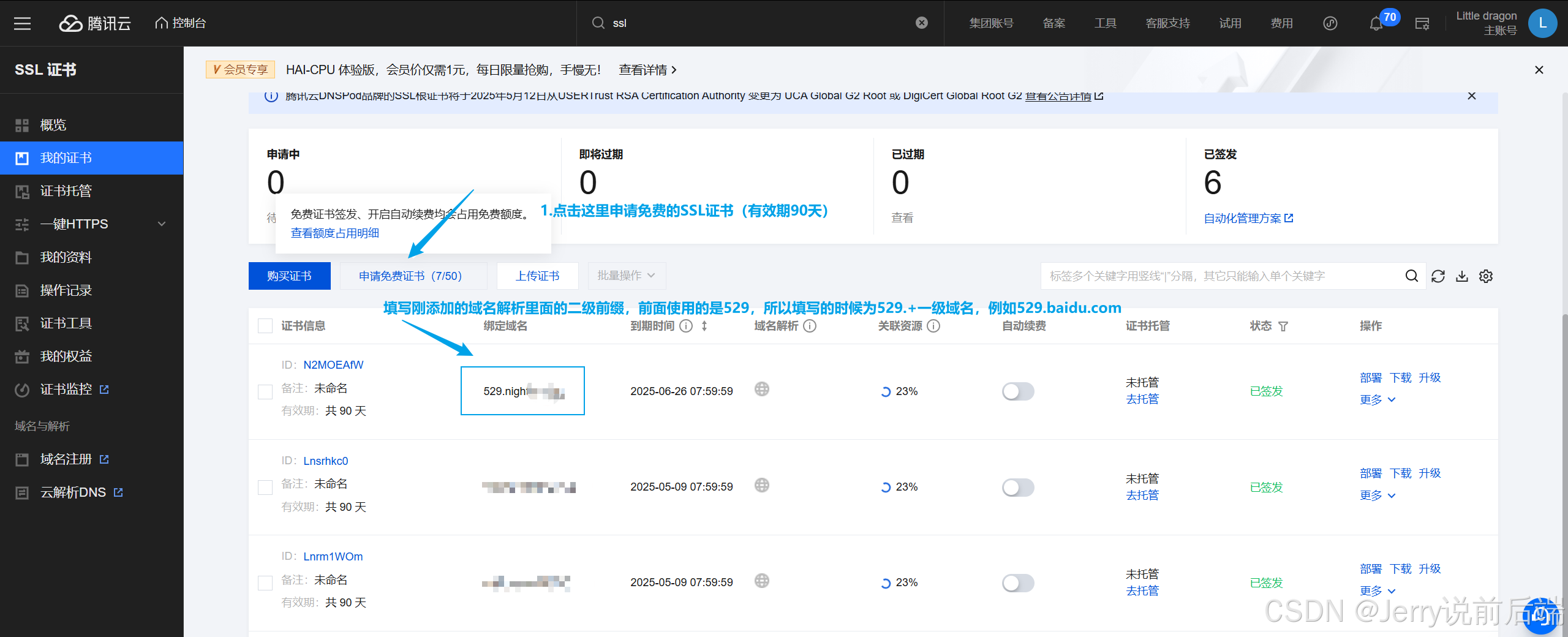
Task: Close the member promotion banner
Action: tap(1539, 70)
